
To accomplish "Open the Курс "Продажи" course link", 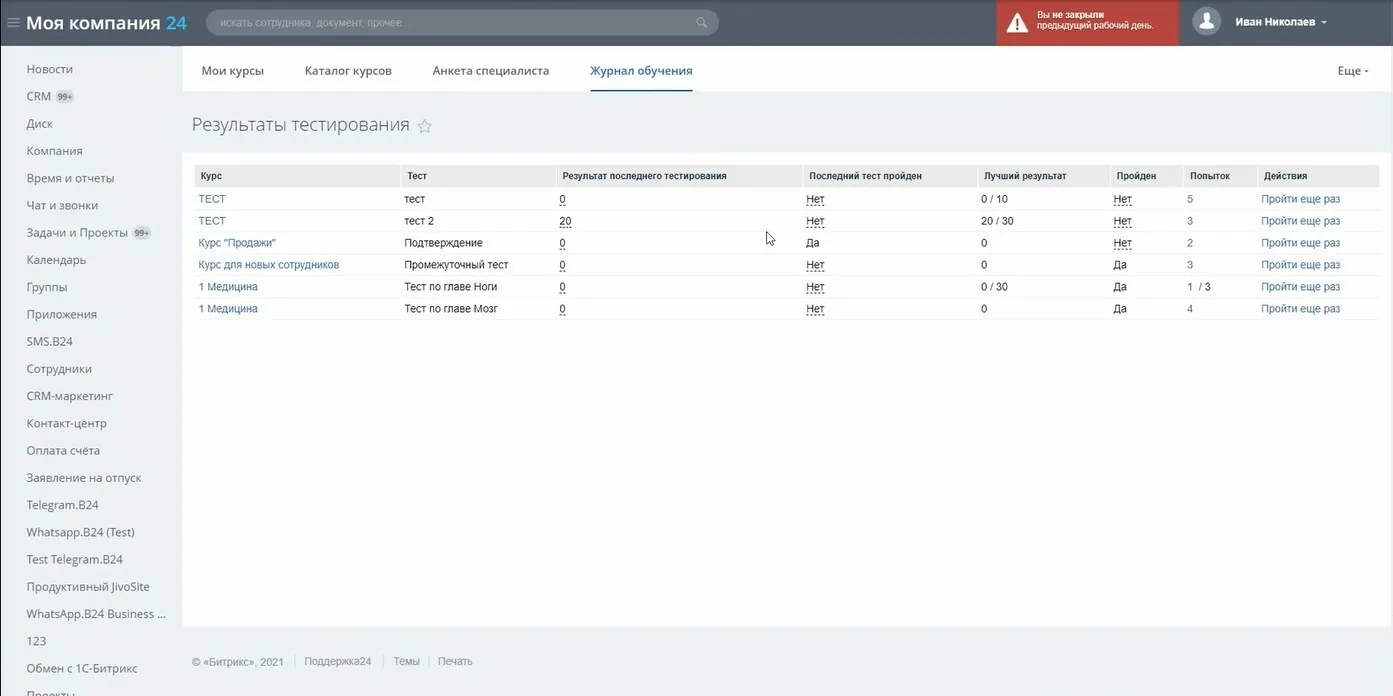I will pyautogui.click(x=237, y=243).
